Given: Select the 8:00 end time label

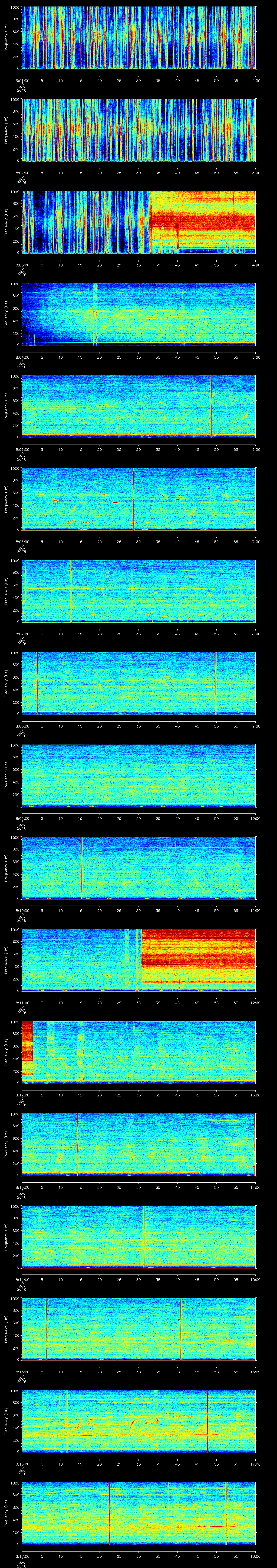Looking at the screenshot, I should (256, 634).
